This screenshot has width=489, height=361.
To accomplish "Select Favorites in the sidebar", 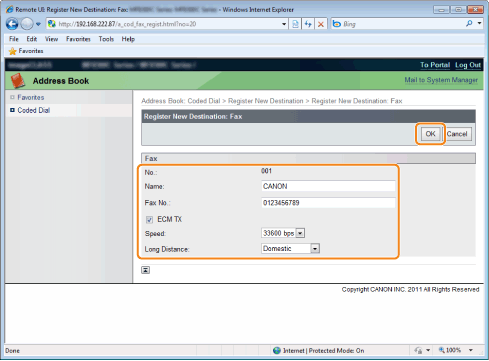I will [x=31, y=97].
